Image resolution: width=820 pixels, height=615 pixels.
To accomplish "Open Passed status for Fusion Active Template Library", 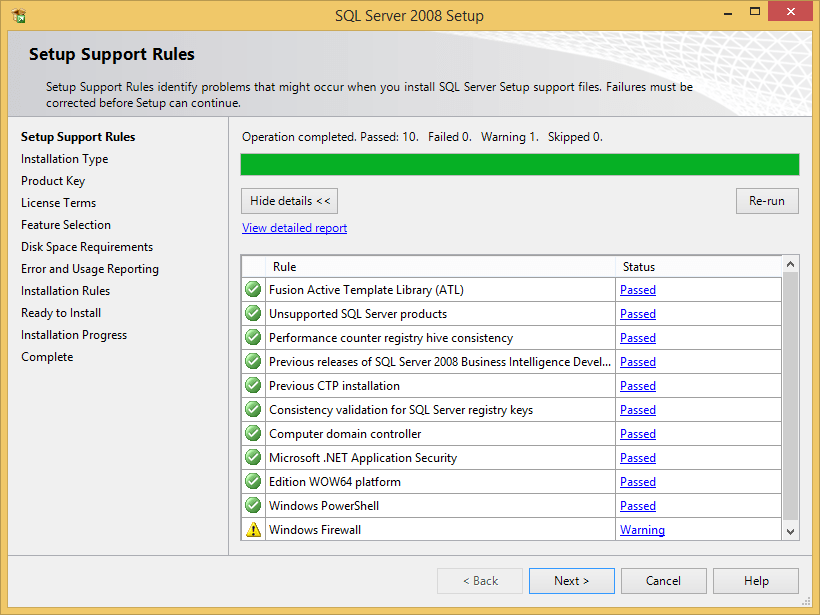I will [637, 290].
